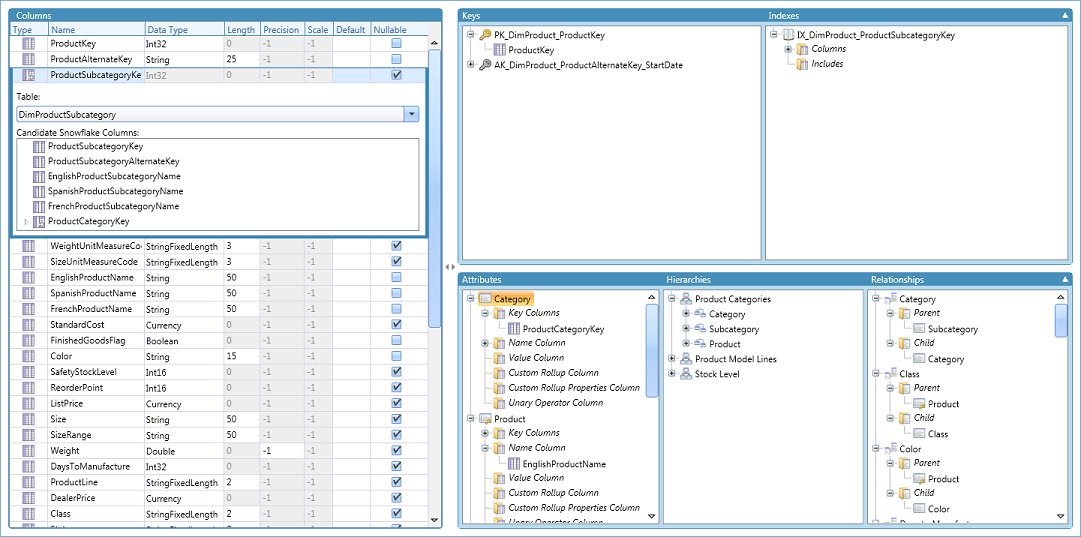This screenshot has width=1081, height=537.
Task: Click the IX_DimProduct_ProductSubcategoryKey index icon
Action: [788, 34]
